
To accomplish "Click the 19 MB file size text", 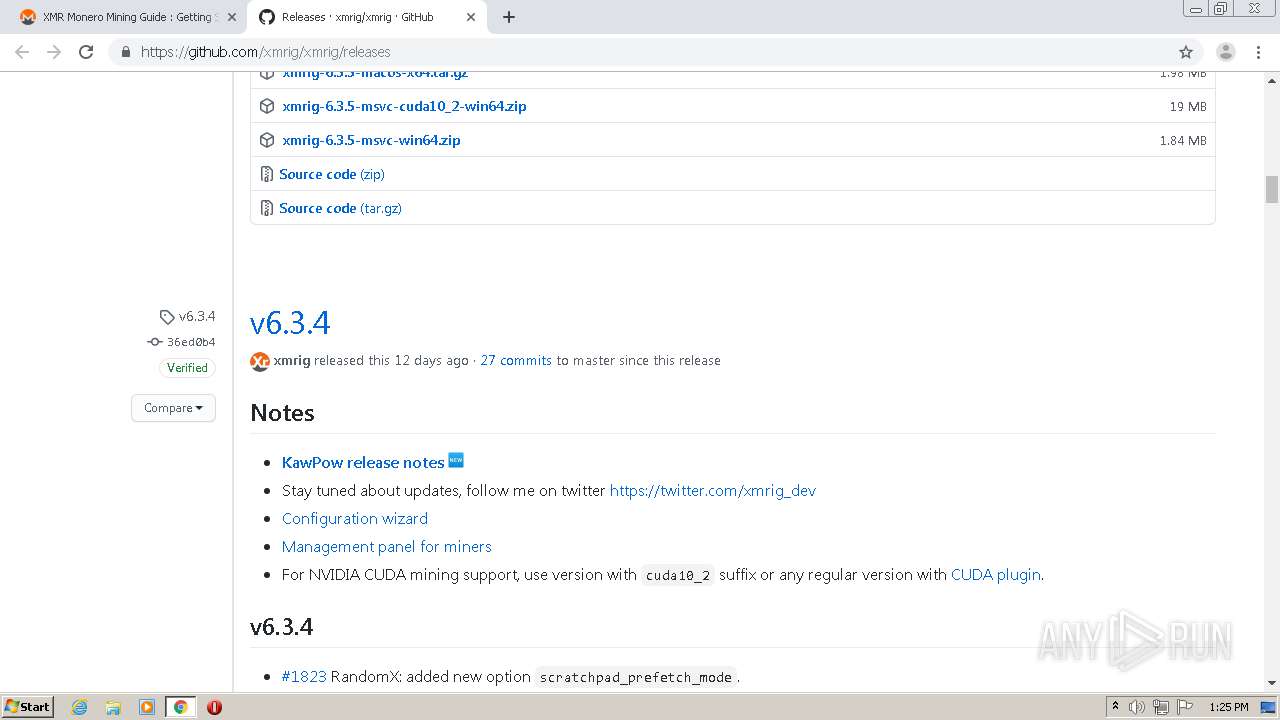I will click(x=1188, y=106).
